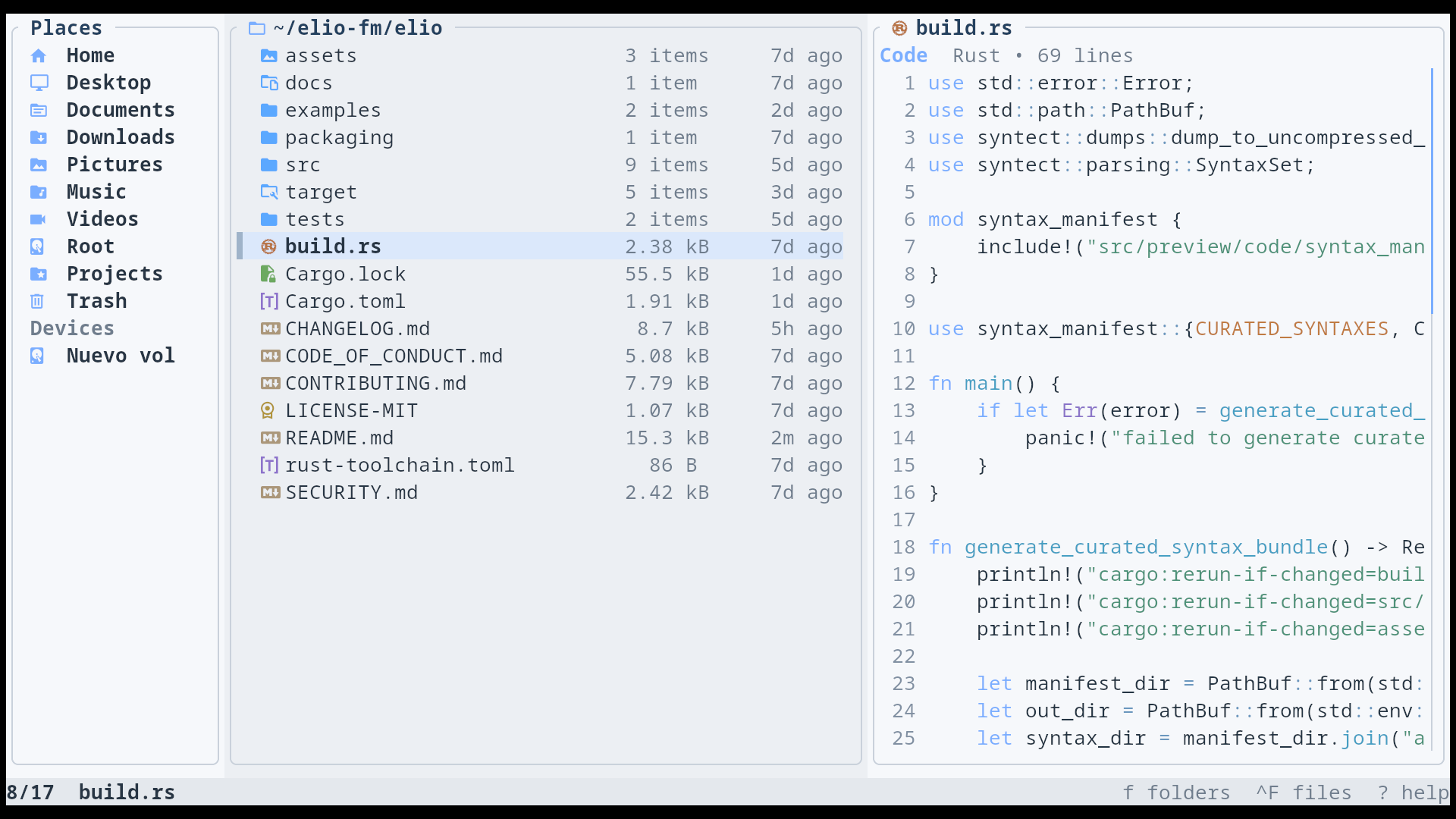Click the Desktop monitor icon
Viewport: 1456px width, 819px height.
(x=39, y=83)
